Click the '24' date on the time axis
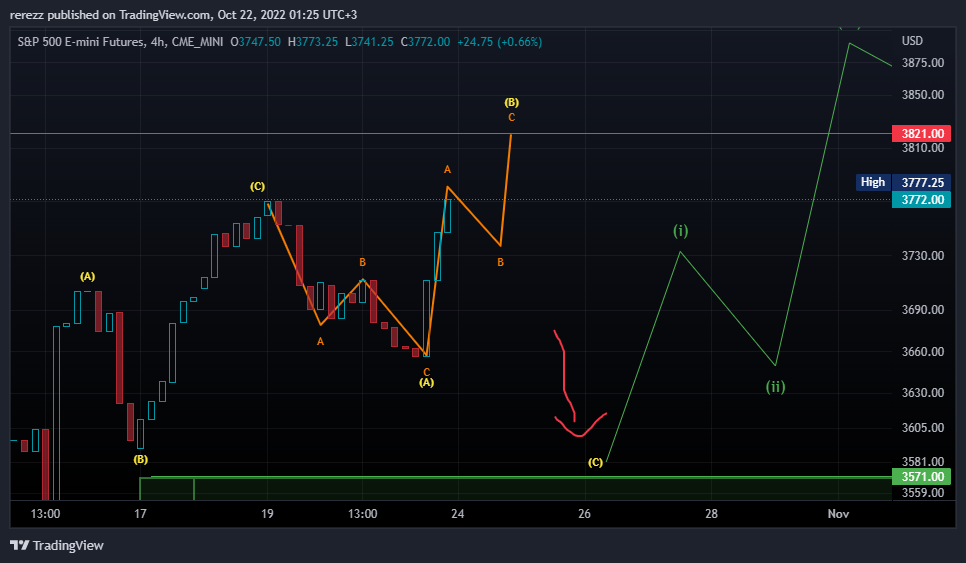 pos(458,514)
